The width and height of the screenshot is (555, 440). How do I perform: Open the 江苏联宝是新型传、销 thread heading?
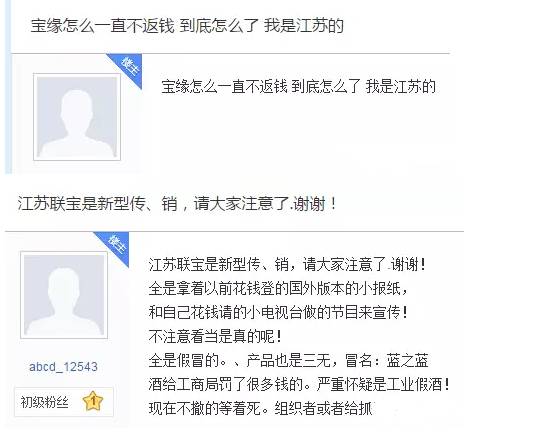click(177, 204)
